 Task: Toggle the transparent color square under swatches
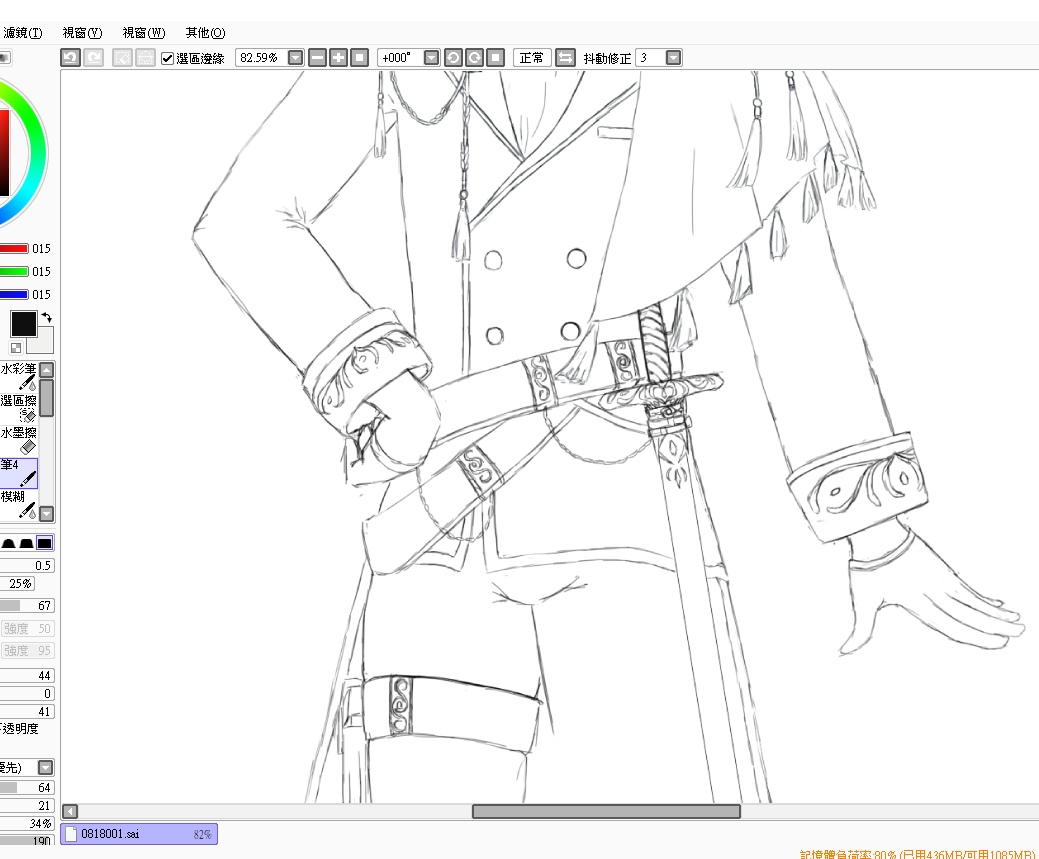point(16,347)
